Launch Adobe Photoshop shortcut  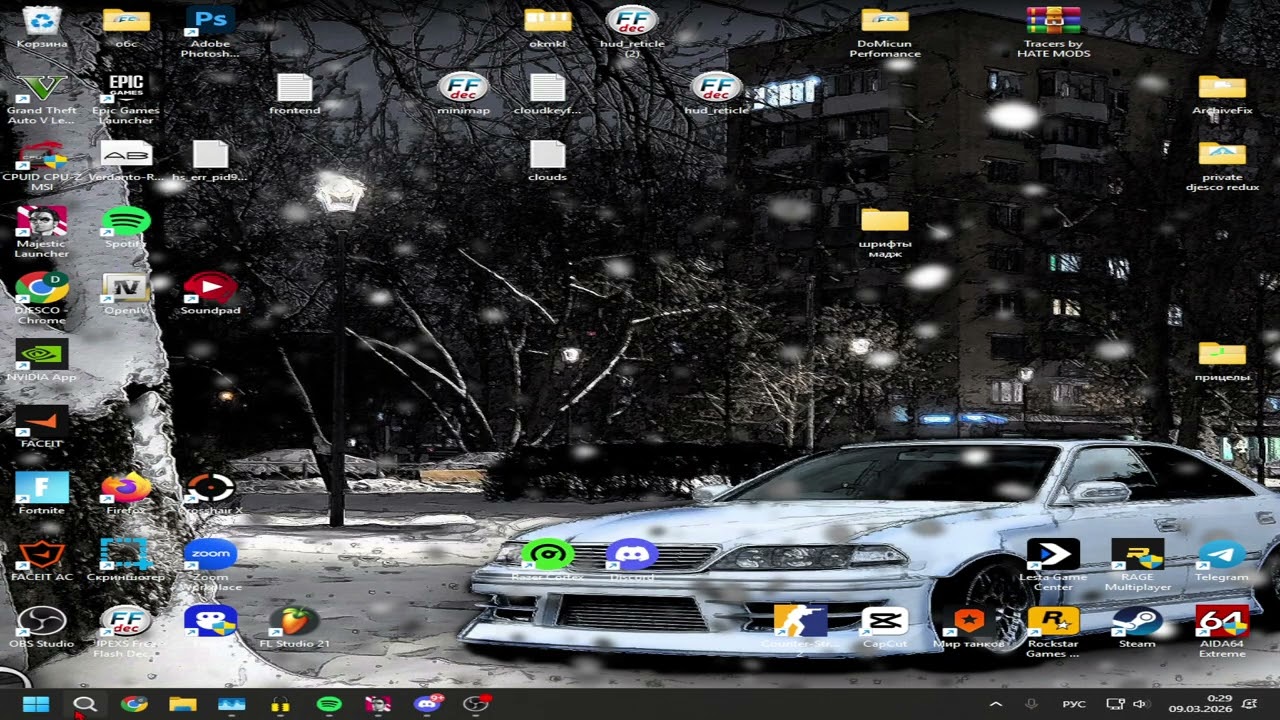tap(210, 31)
